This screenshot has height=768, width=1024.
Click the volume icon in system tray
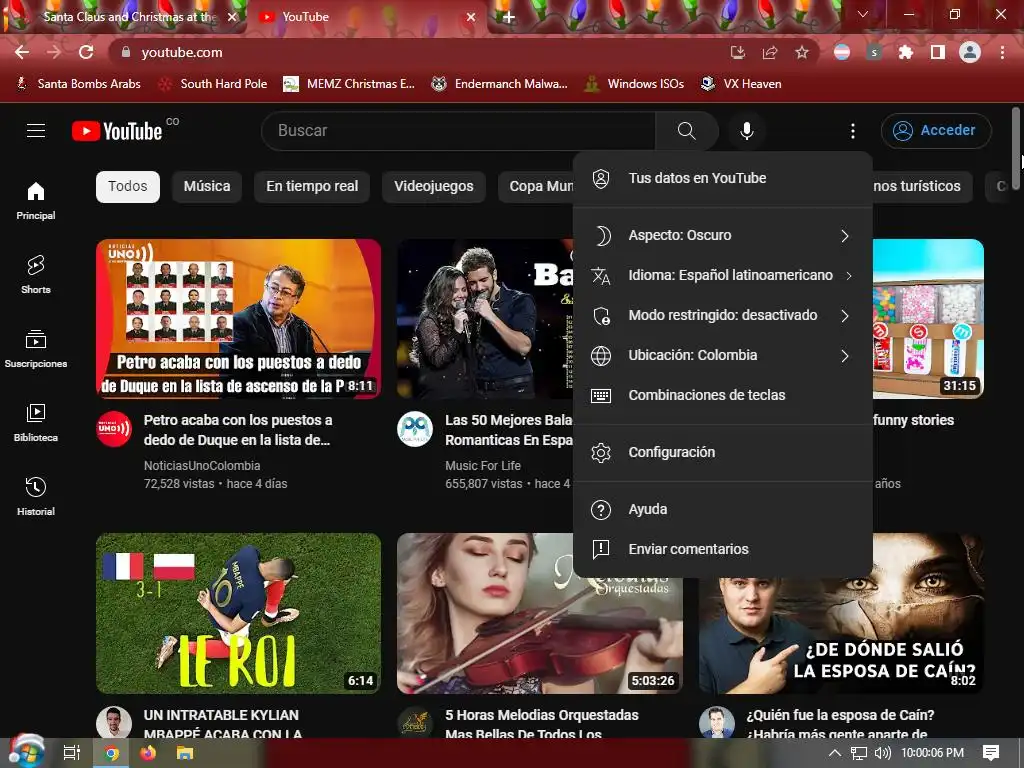click(882, 753)
